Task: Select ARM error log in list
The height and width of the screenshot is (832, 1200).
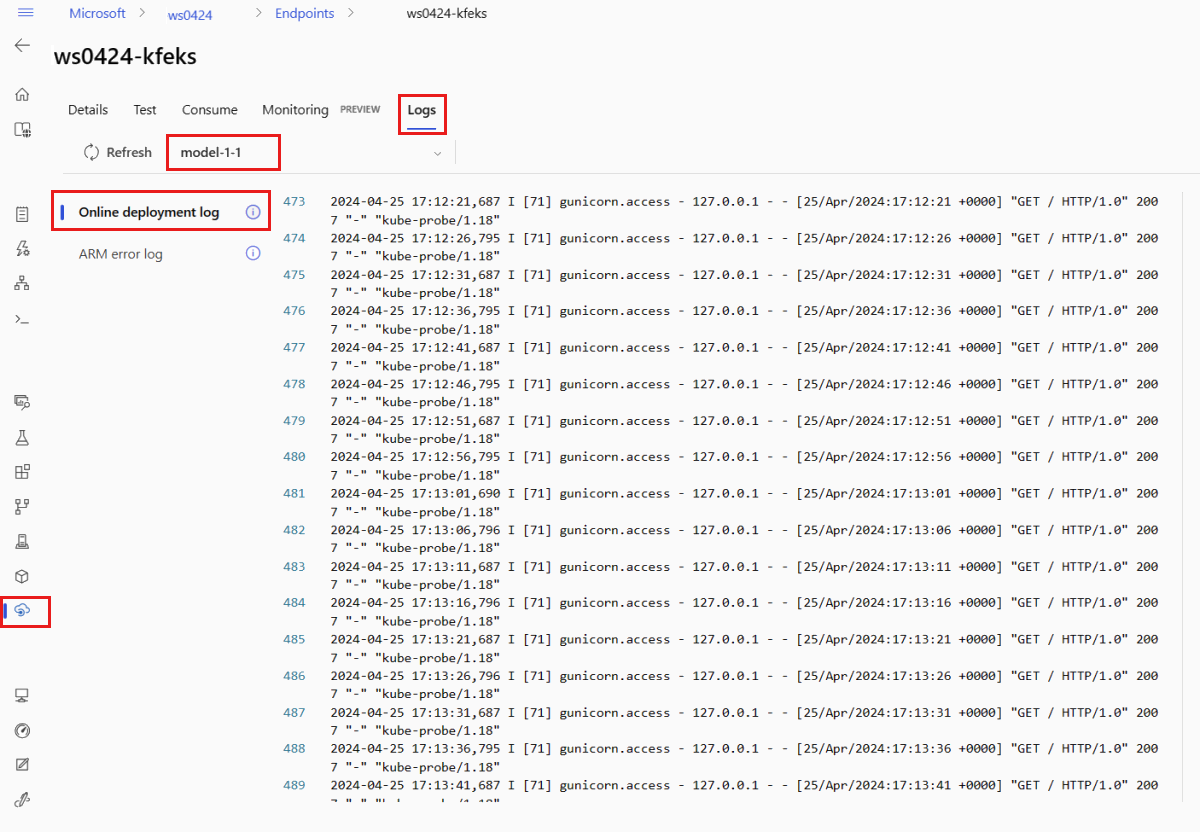Action: coord(120,254)
